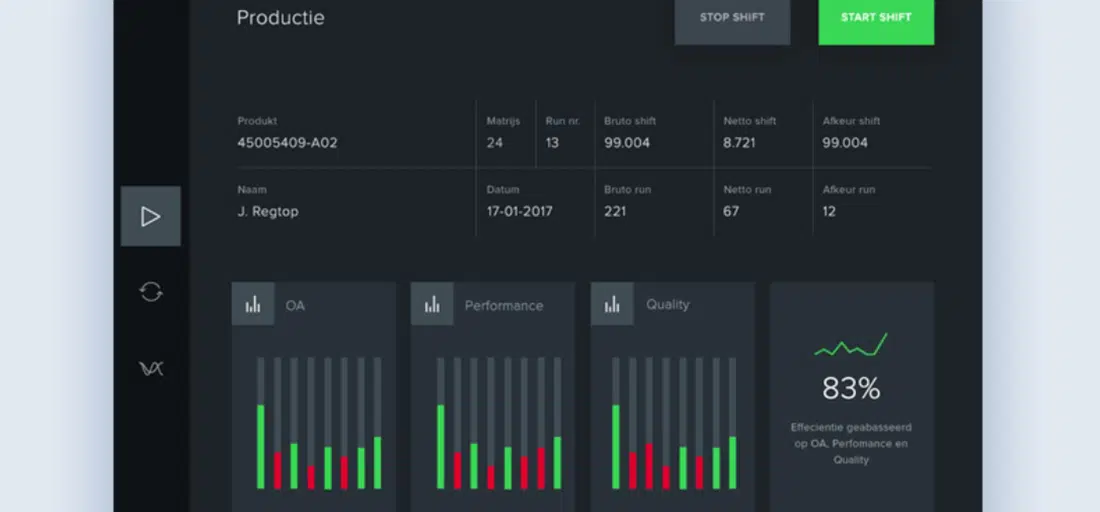Click operator name J. Regtop
The image size is (1100, 512).
pos(267,211)
